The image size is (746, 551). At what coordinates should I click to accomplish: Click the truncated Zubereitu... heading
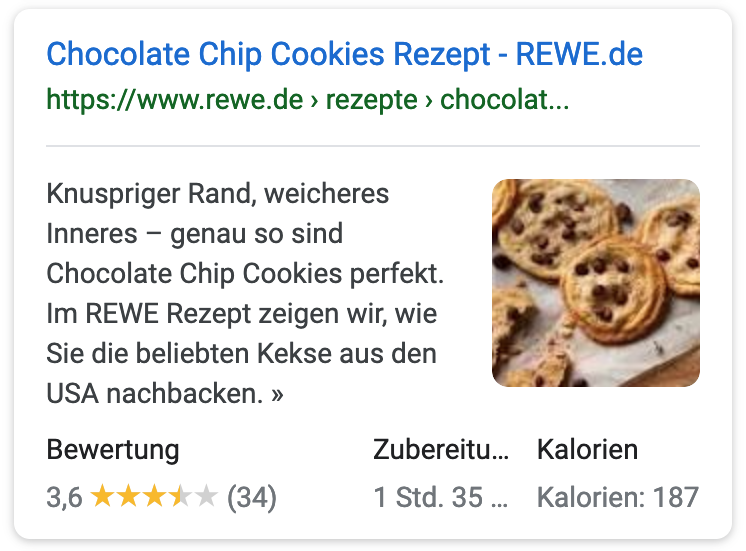pos(441,449)
